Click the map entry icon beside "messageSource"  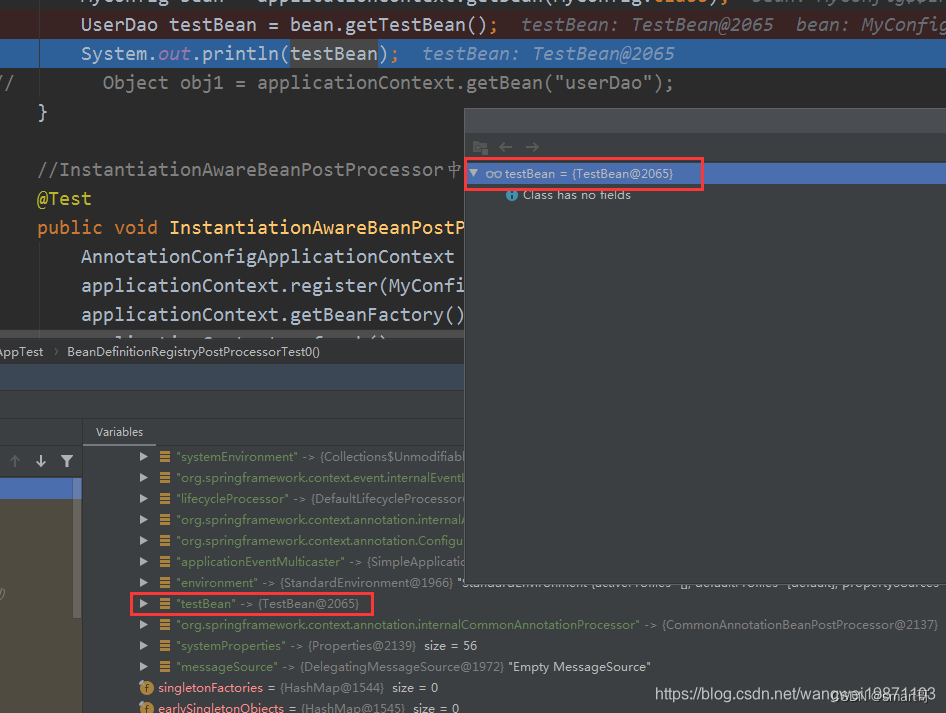[164, 667]
